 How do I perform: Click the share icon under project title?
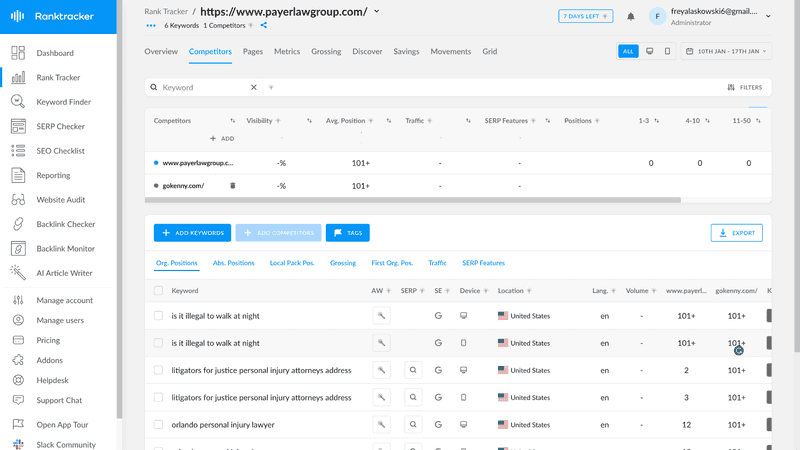264,26
